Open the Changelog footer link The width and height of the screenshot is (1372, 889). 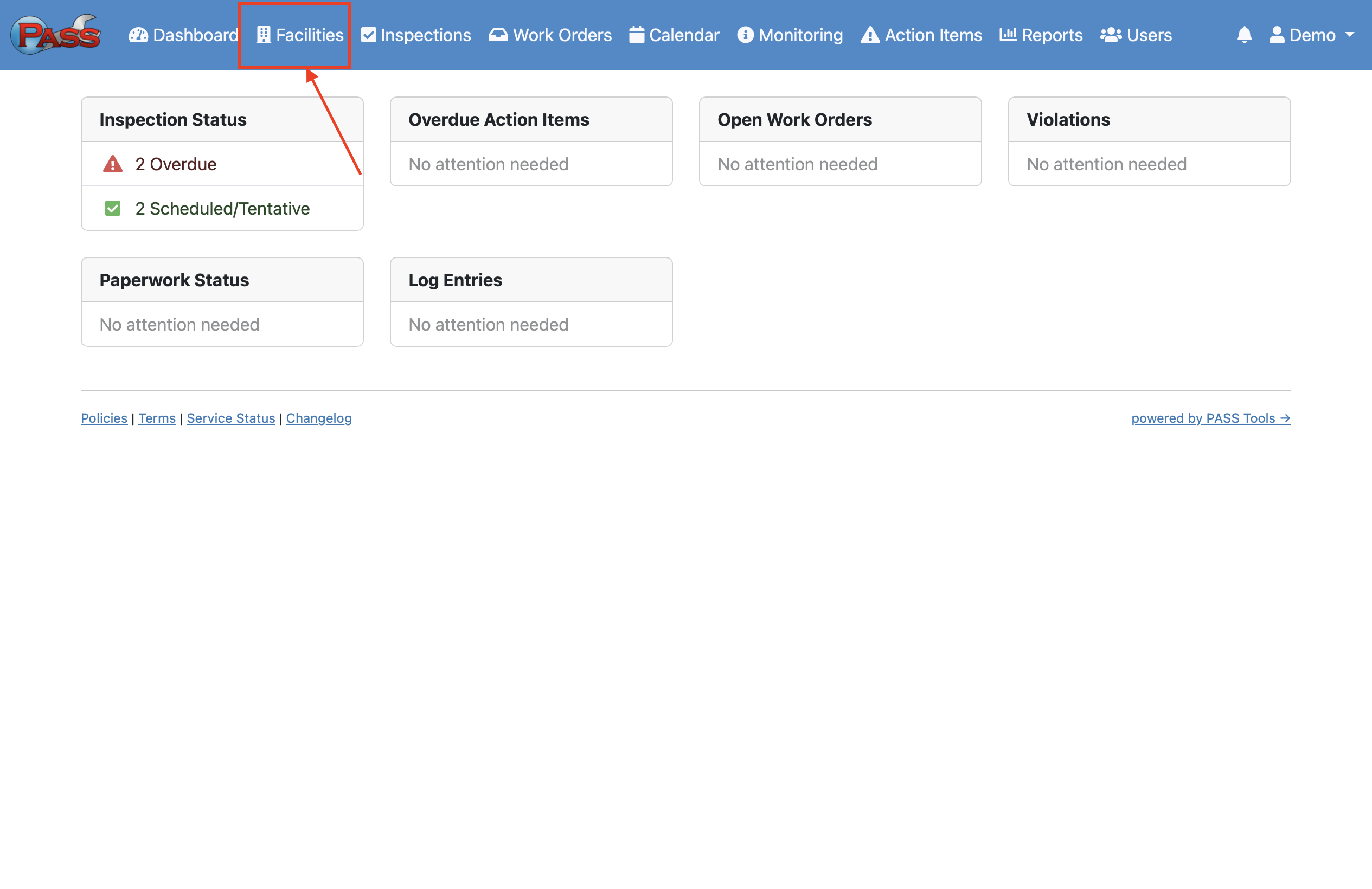click(319, 418)
